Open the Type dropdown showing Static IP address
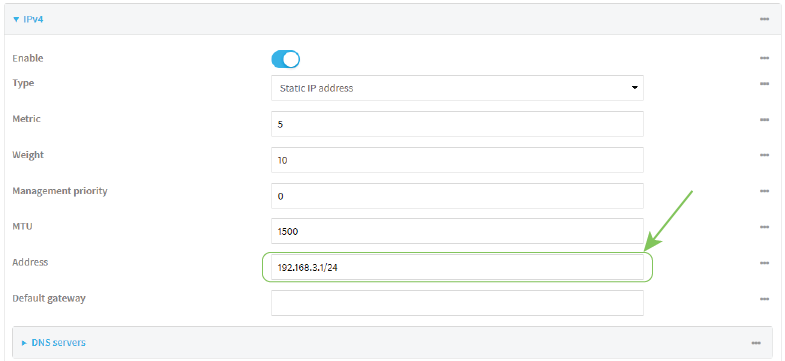The width and height of the screenshot is (785, 361). 457,88
